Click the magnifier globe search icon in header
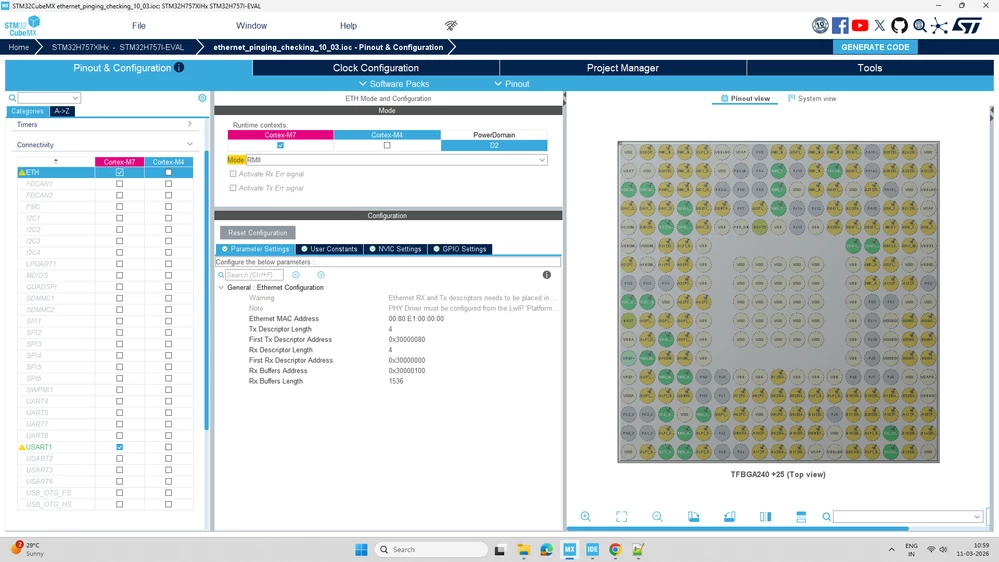Image resolution: width=999 pixels, height=562 pixels. coord(919,25)
